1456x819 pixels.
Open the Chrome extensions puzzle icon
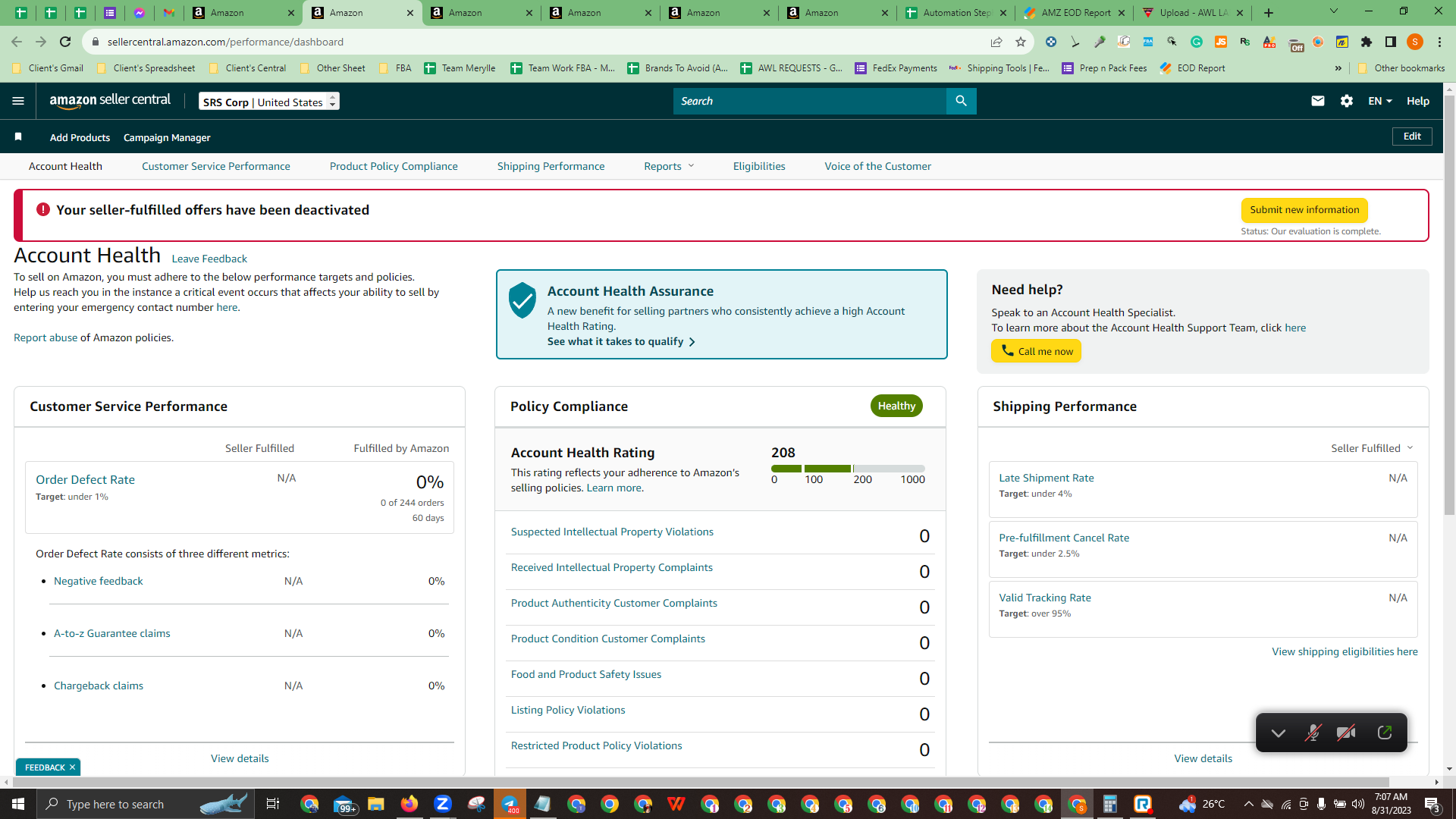(x=1367, y=42)
